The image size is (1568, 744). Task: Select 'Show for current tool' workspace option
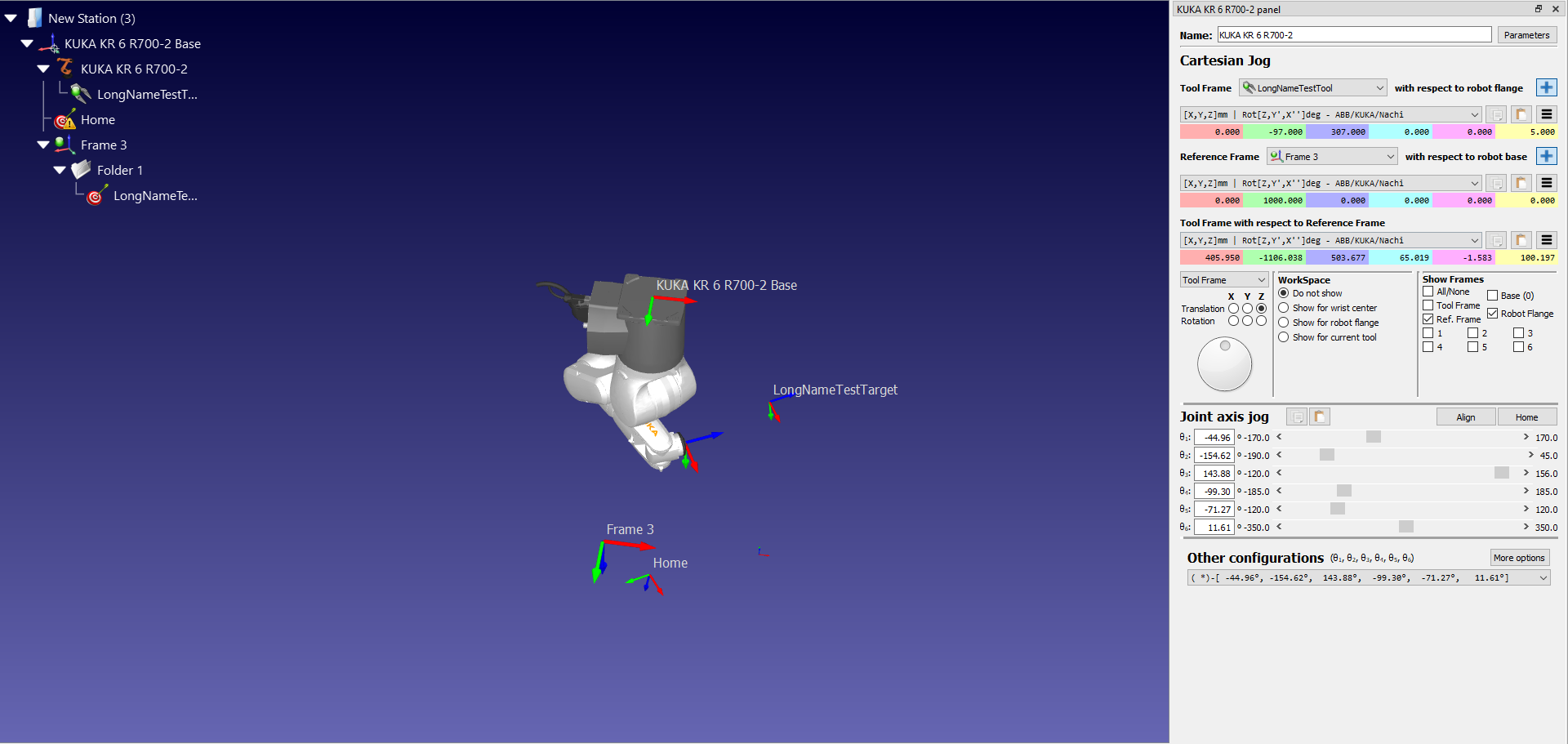pos(1284,337)
